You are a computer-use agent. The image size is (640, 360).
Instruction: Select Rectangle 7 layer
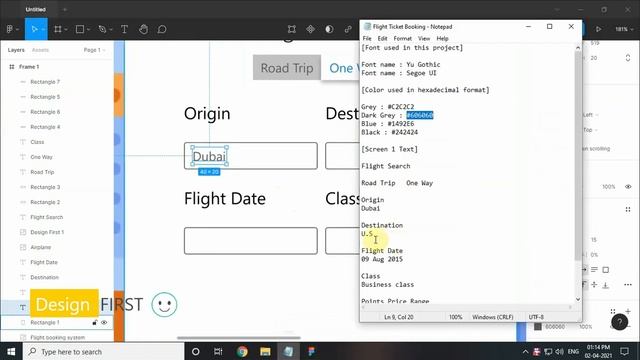click(x=45, y=82)
